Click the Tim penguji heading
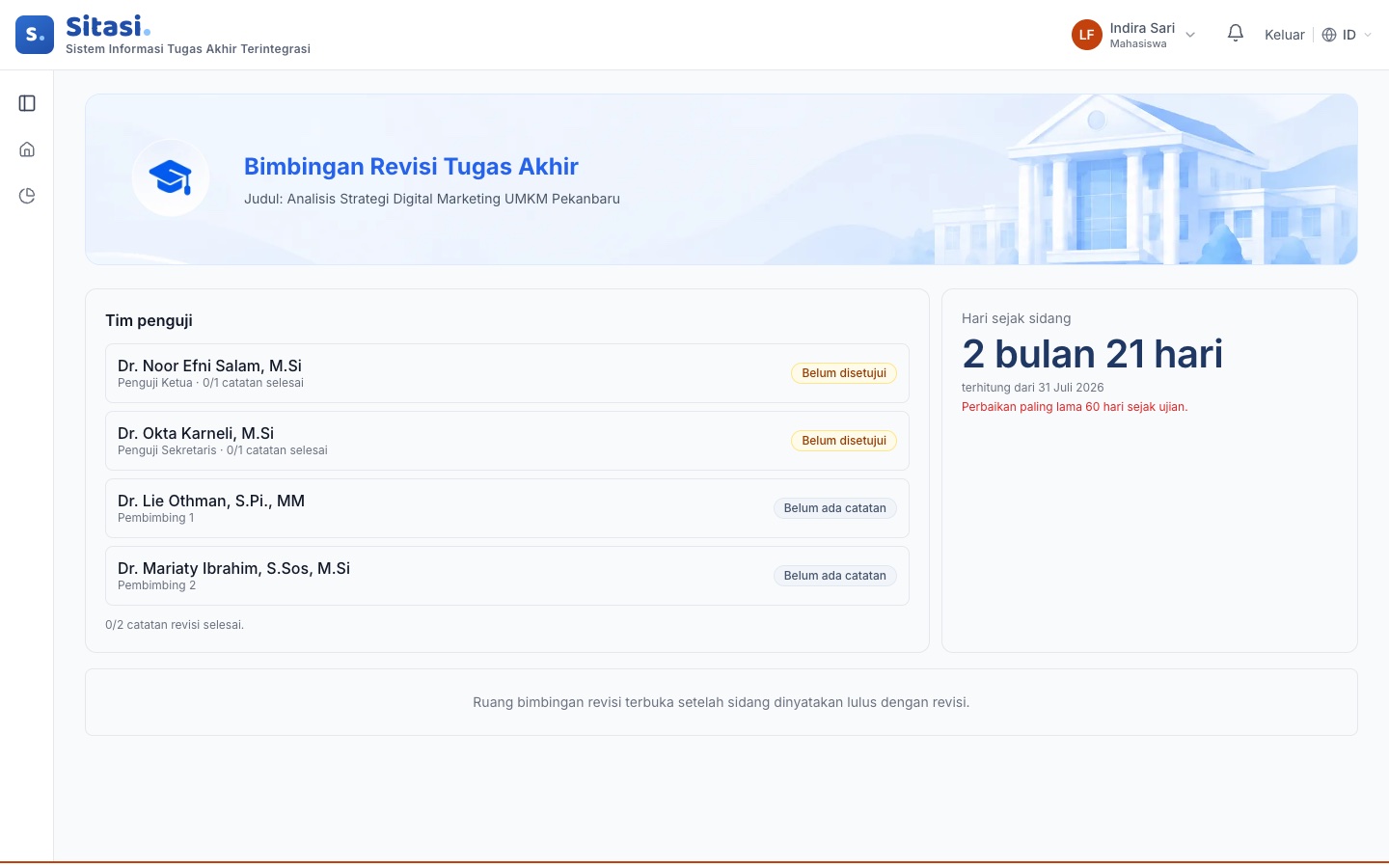1389x868 pixels. coord(149,320)
